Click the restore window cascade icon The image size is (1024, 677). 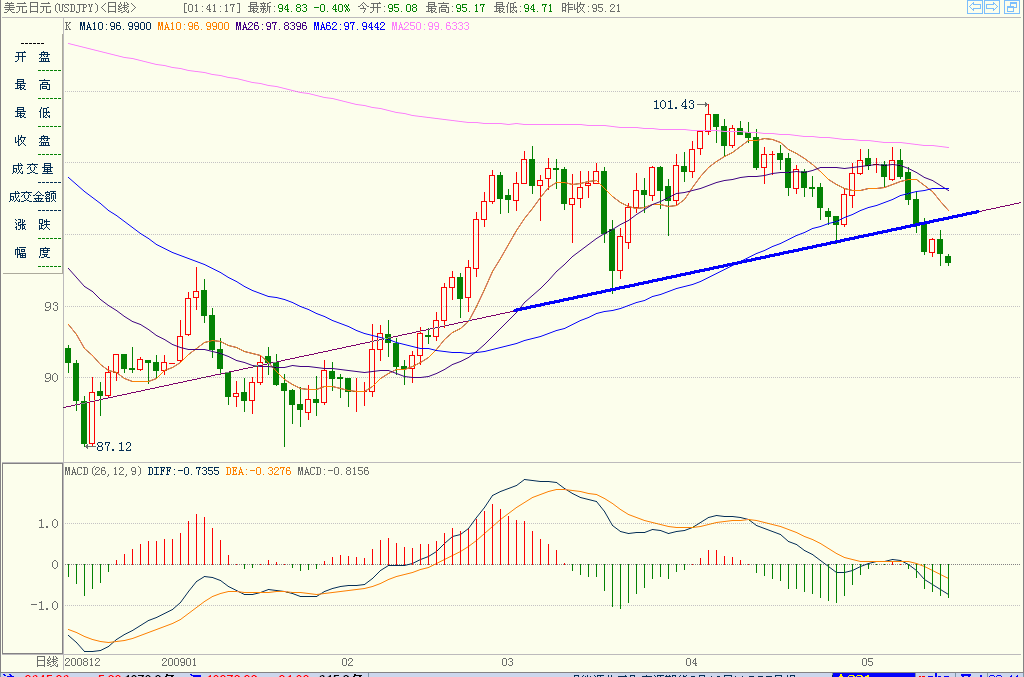pyautogui.click(x=1011, y=7)
